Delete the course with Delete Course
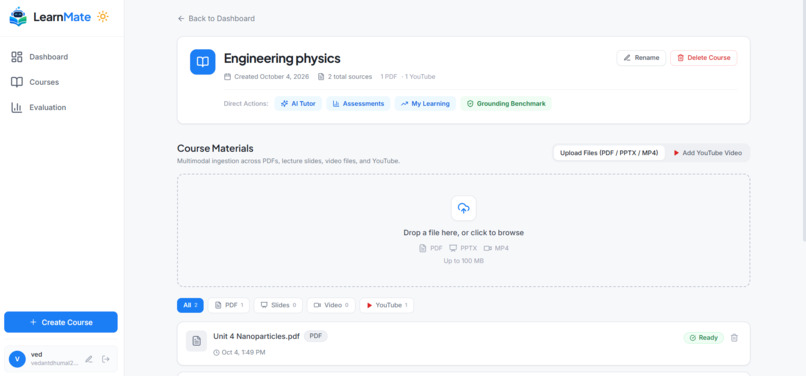The width and height of the screenshot is (806, 376). [703, 58]
